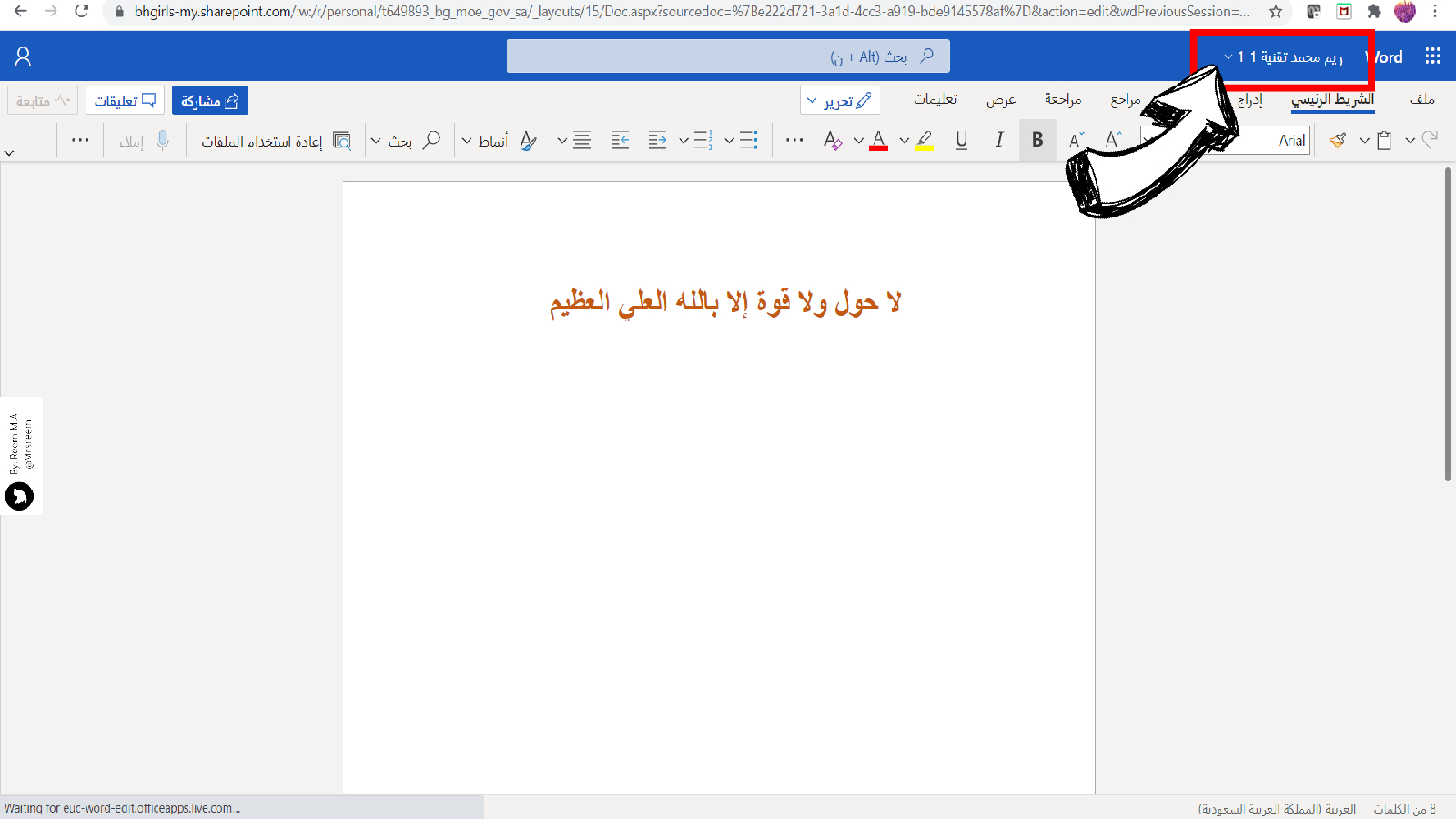Click the Decrease Font Size icon
Viewport: 1456px width, 819px height.
coord(1077,140)
